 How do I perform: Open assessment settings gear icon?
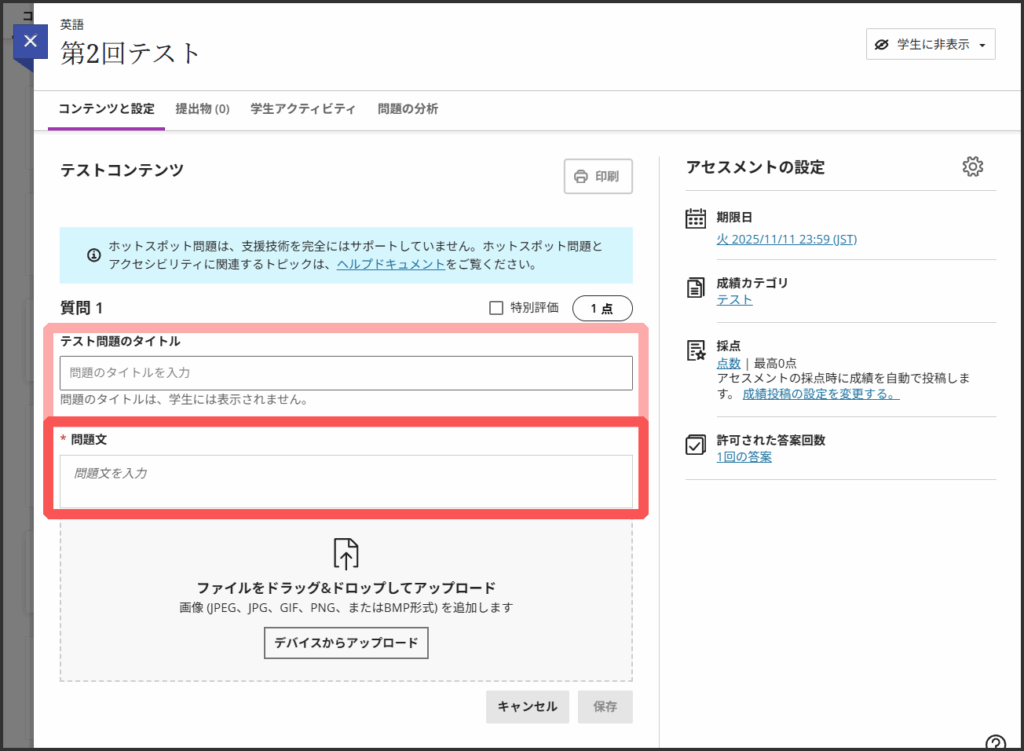972,167
